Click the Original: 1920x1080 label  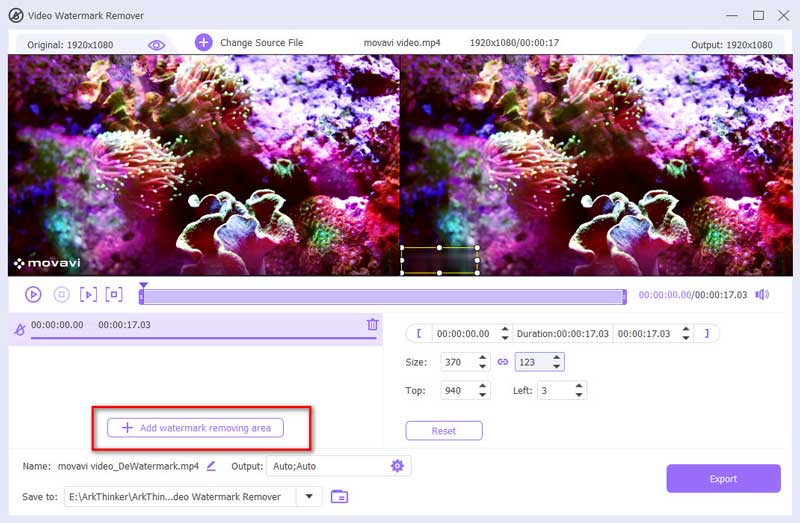[70, 45]
